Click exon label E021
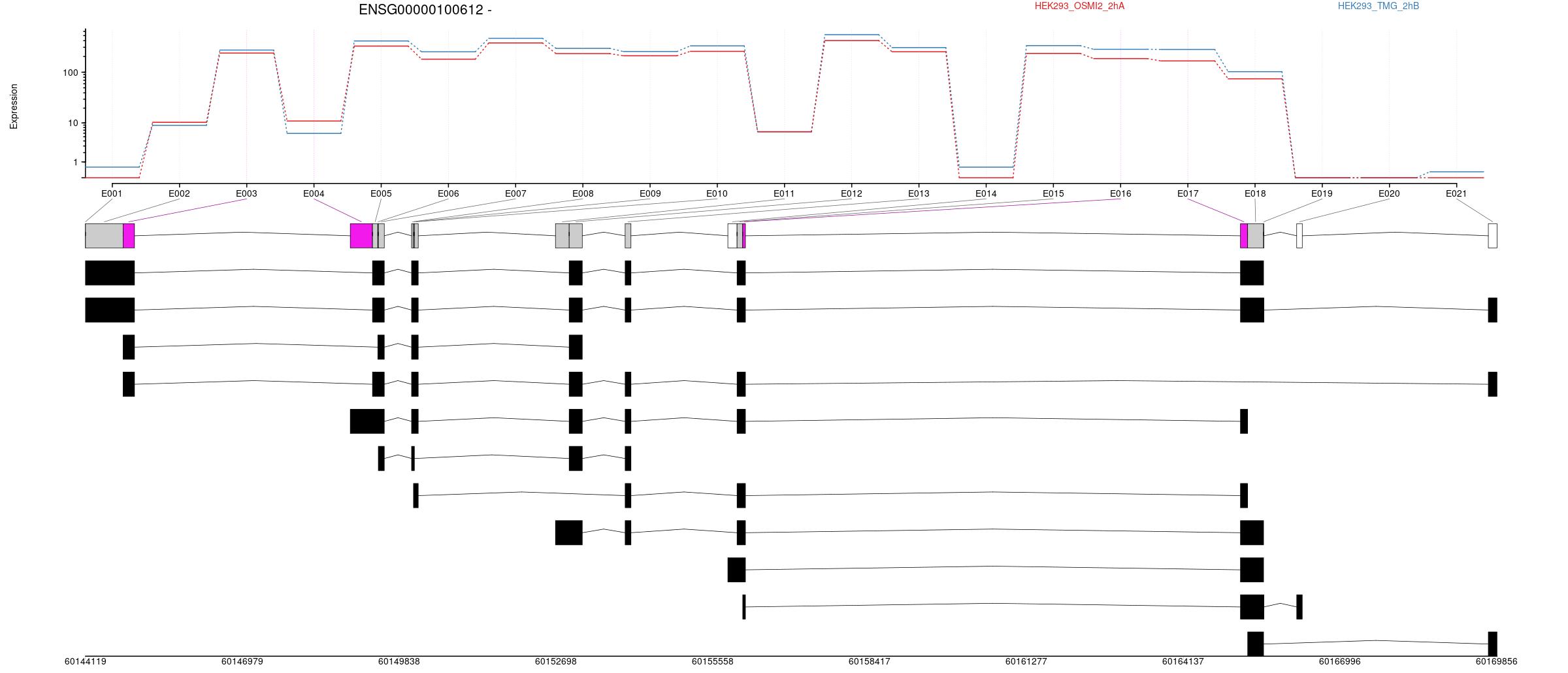This screenshot has width=1568, height=673. pyautogui.click(x=1456, y=193)
